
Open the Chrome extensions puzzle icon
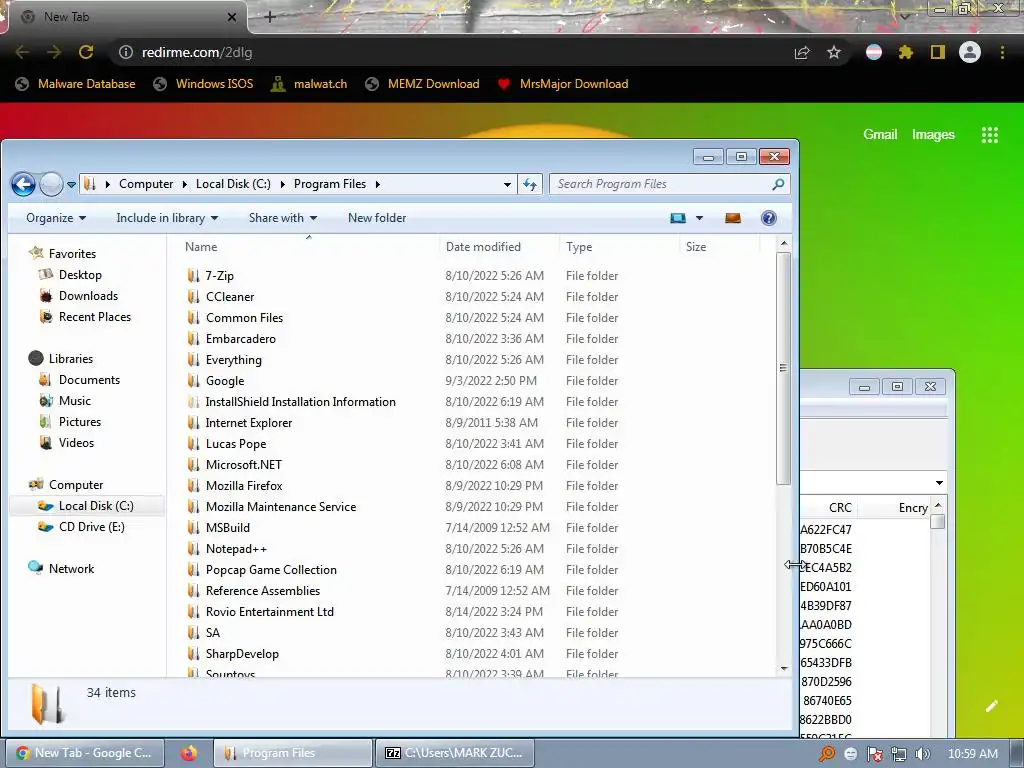[905, 52]
